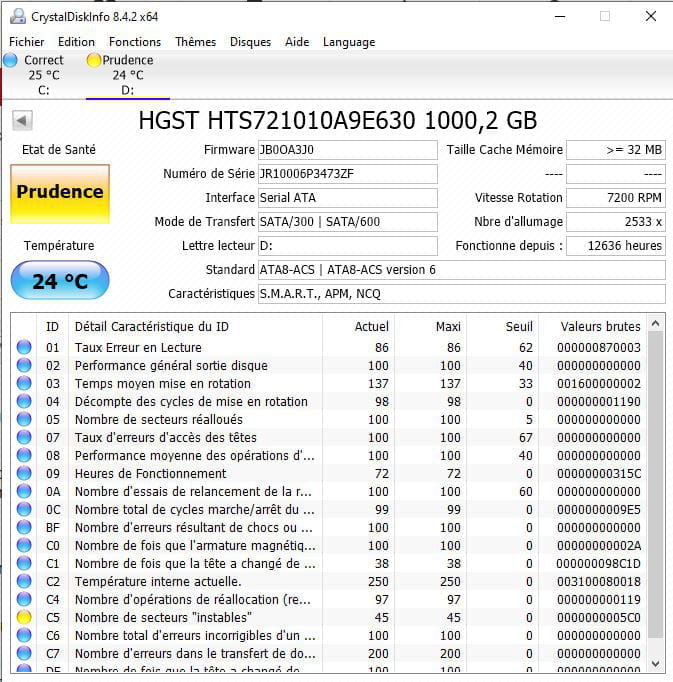The width and height of the screenshot is (673, 682).
Task: Select the row Température interne actuelle.
Action: (x=329, y=582)
